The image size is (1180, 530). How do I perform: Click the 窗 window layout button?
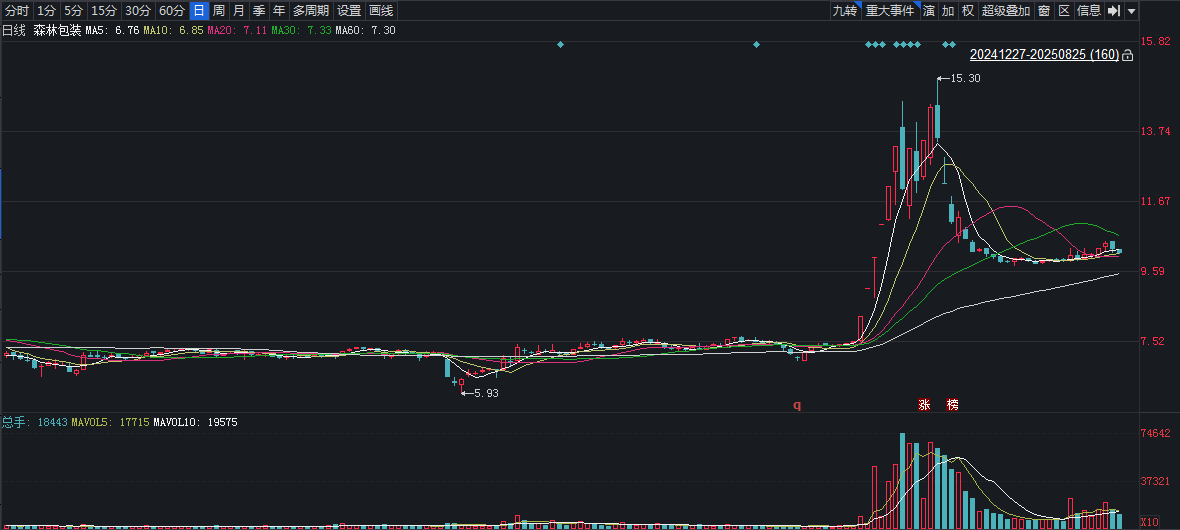pyautogui.click(x=1045, y=11)
